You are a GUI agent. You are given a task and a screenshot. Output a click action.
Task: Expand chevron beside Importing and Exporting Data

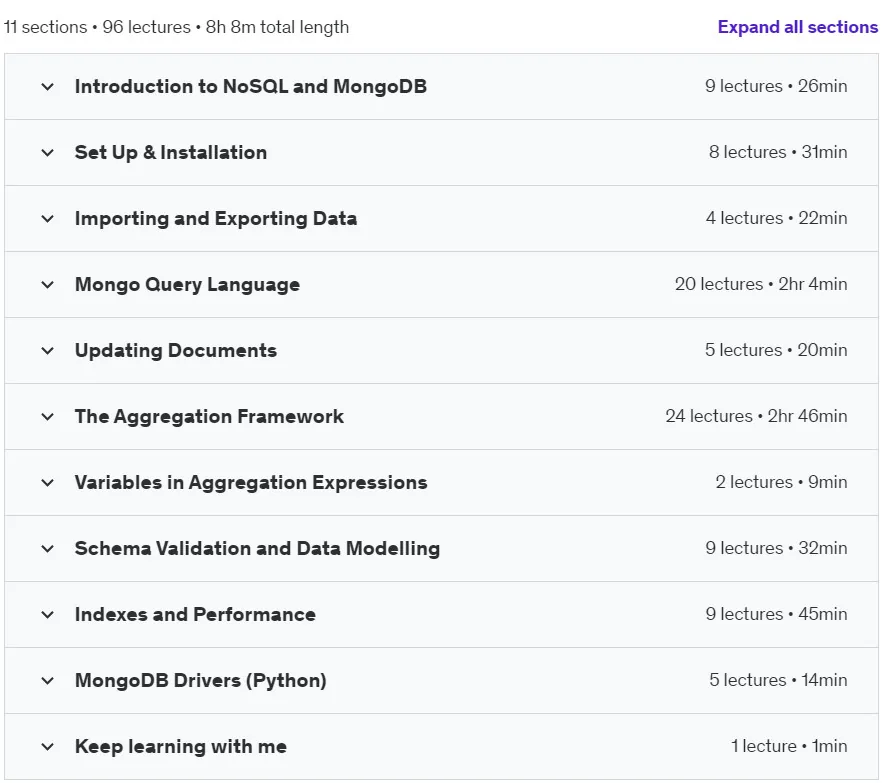tap(48, 219)
